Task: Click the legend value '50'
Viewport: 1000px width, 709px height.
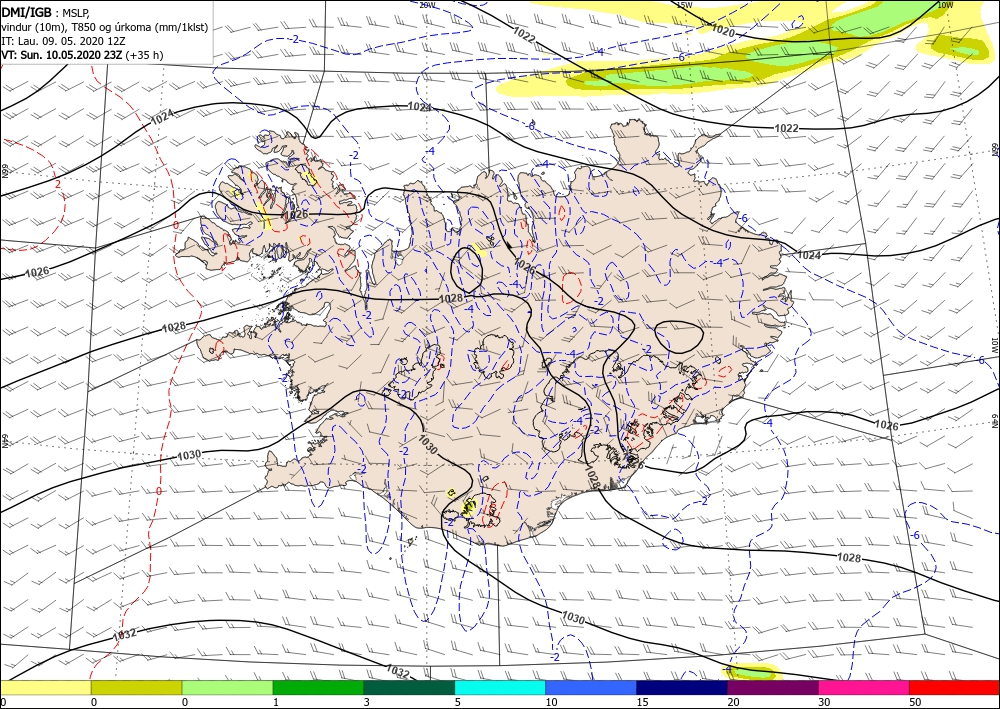Action: [915, 702]
